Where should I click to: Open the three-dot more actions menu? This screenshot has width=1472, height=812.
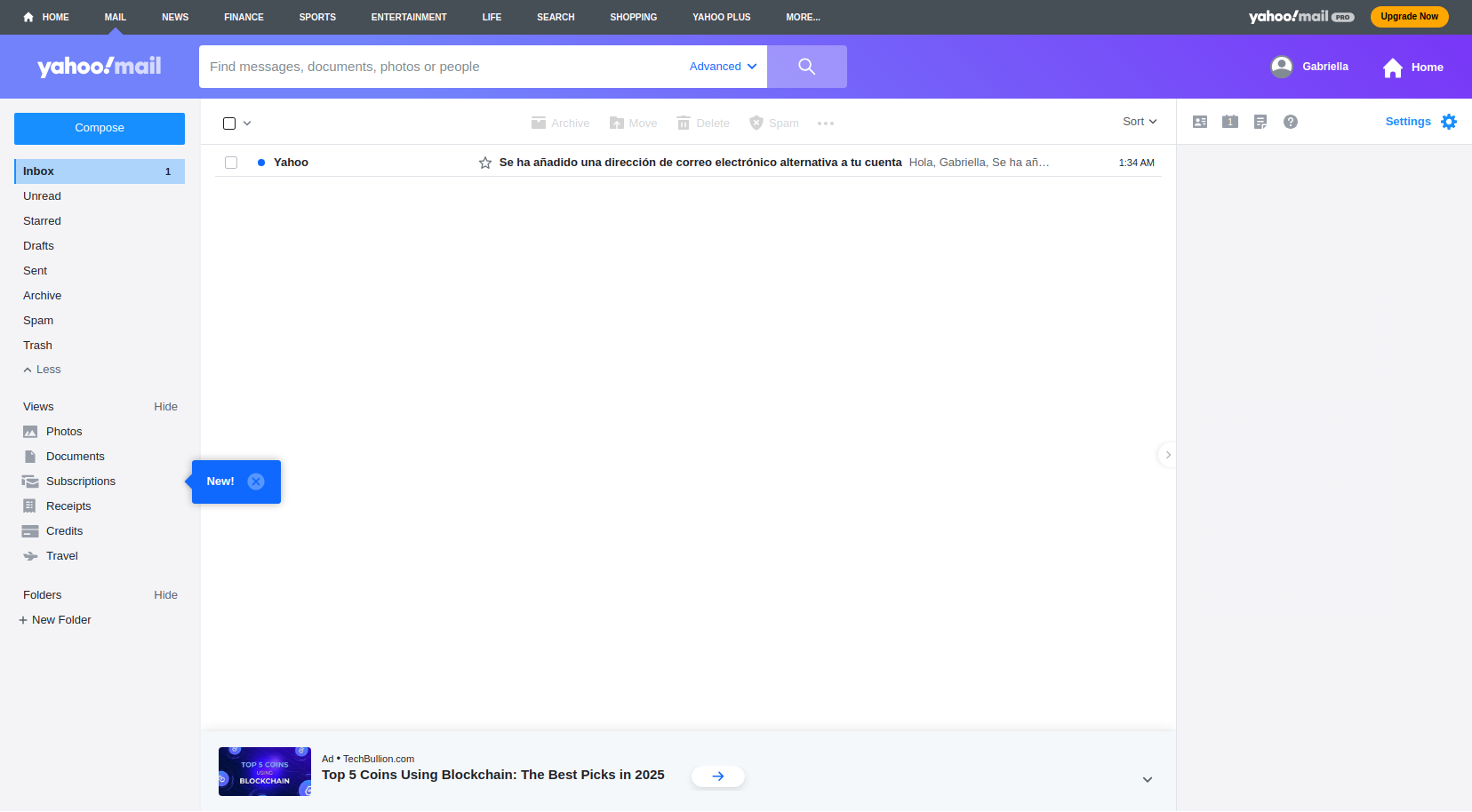click(x=826, y=123)
